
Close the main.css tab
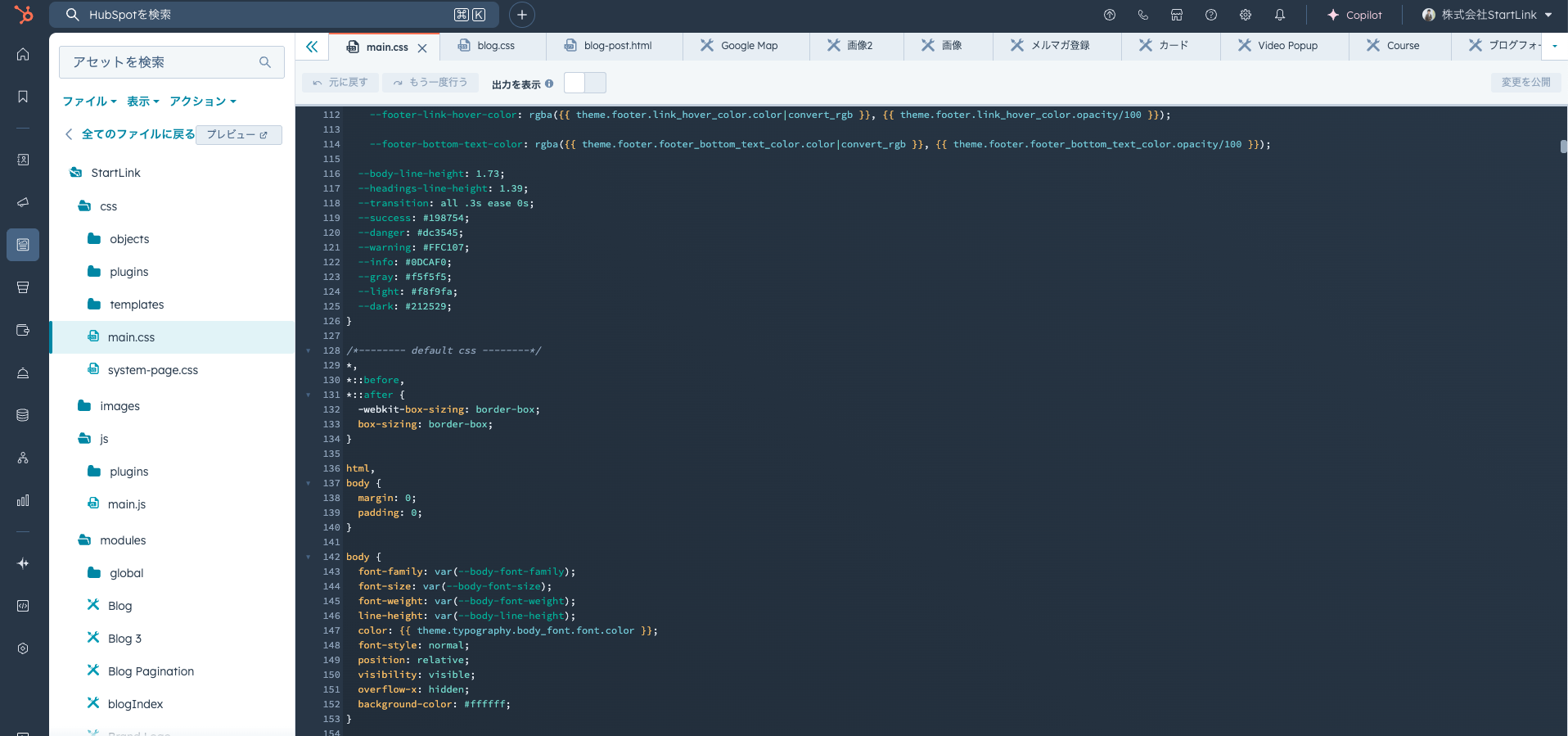pyautogui.click(x=422, y=48)
